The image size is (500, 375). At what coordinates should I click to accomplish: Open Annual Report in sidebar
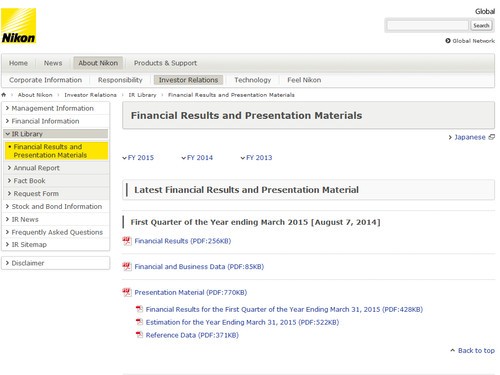click(57, 168)
